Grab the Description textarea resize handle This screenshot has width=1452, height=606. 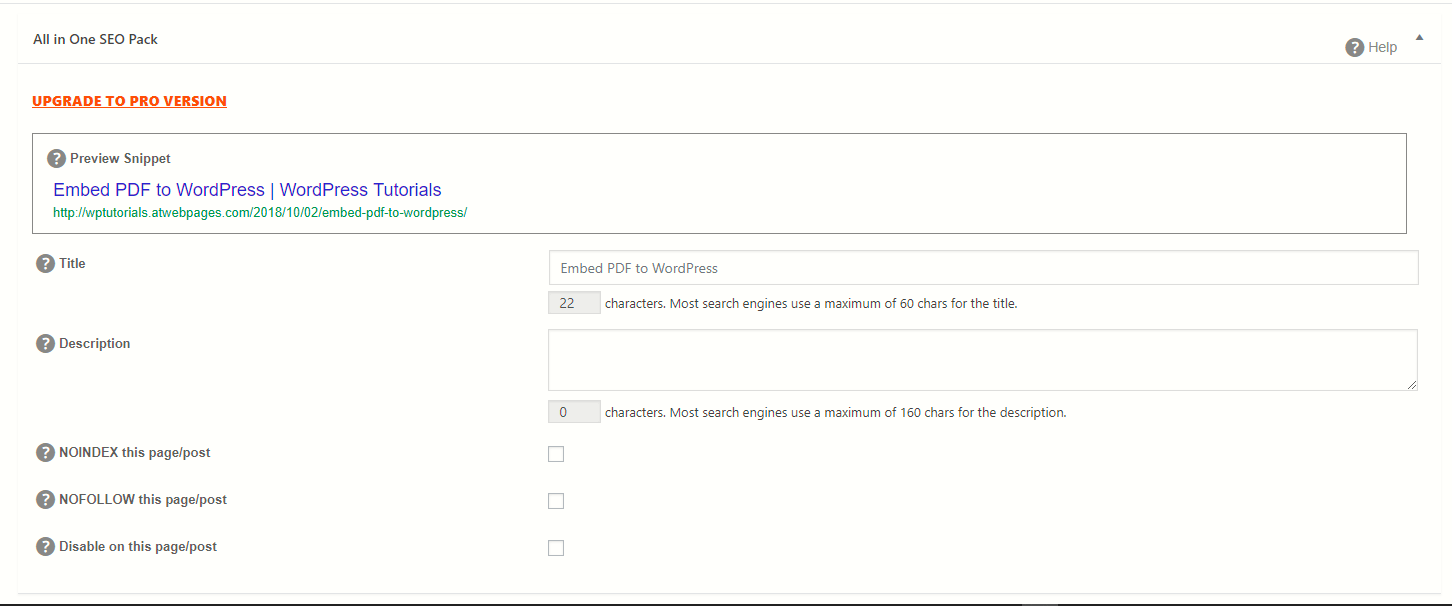[x=1412, y=385]
